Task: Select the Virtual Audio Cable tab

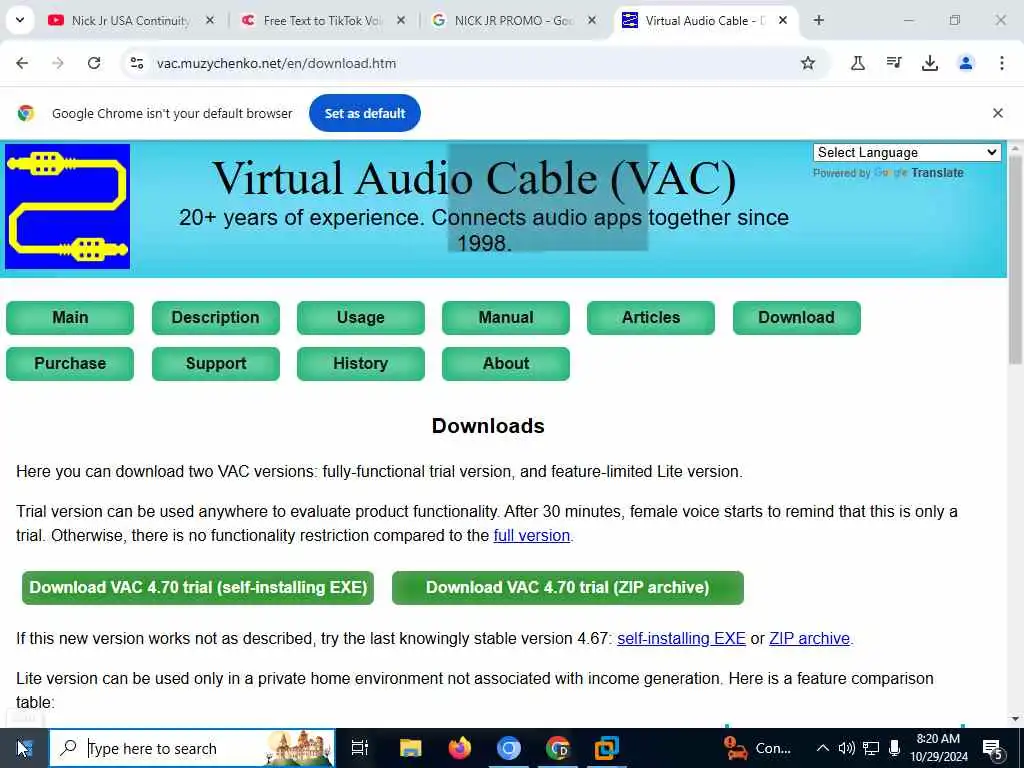Action: tap(705, 21)
